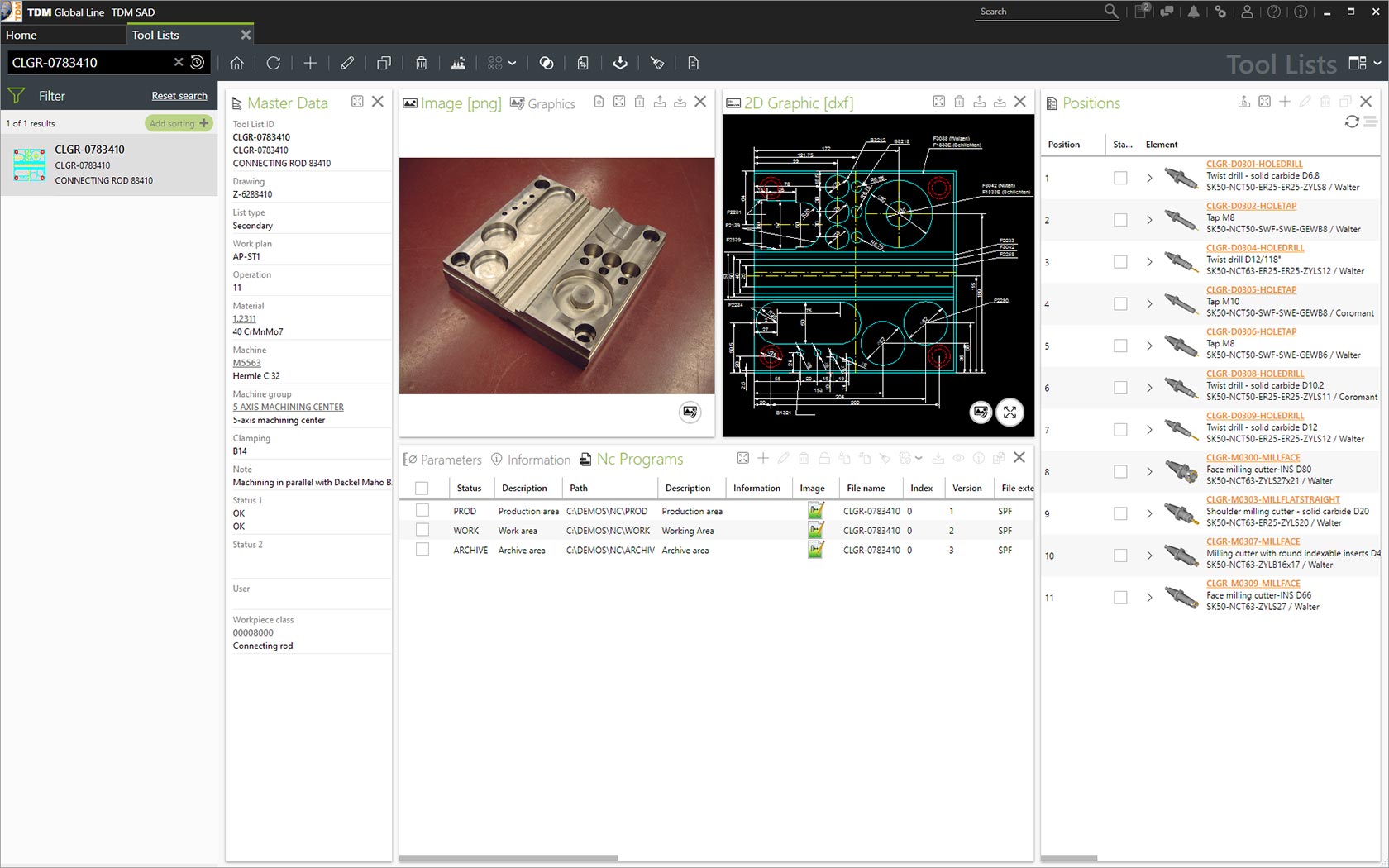Check the status box for position 1

click(x=1120, y=178)
